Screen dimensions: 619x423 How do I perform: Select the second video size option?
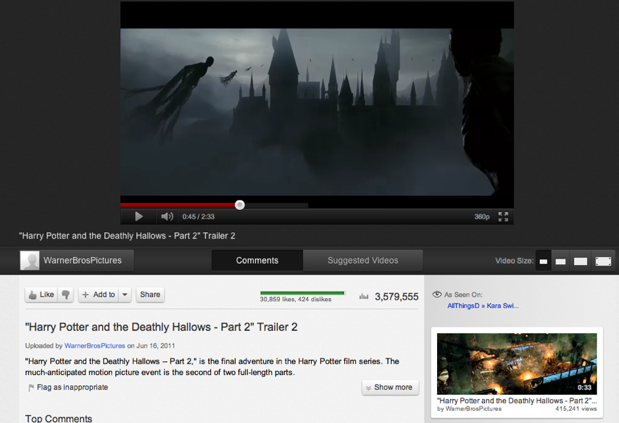pyautogui.click(x=561, y=261)
